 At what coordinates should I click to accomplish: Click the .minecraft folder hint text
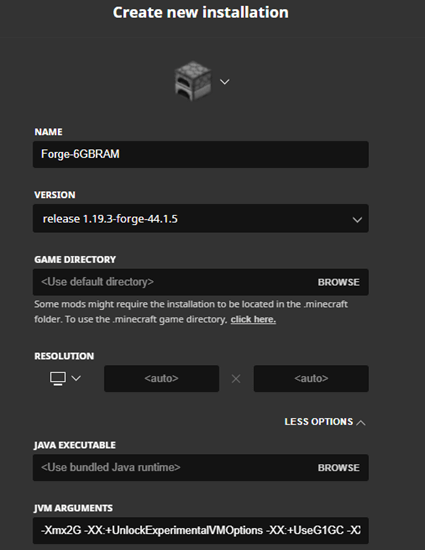coord(191,311)
